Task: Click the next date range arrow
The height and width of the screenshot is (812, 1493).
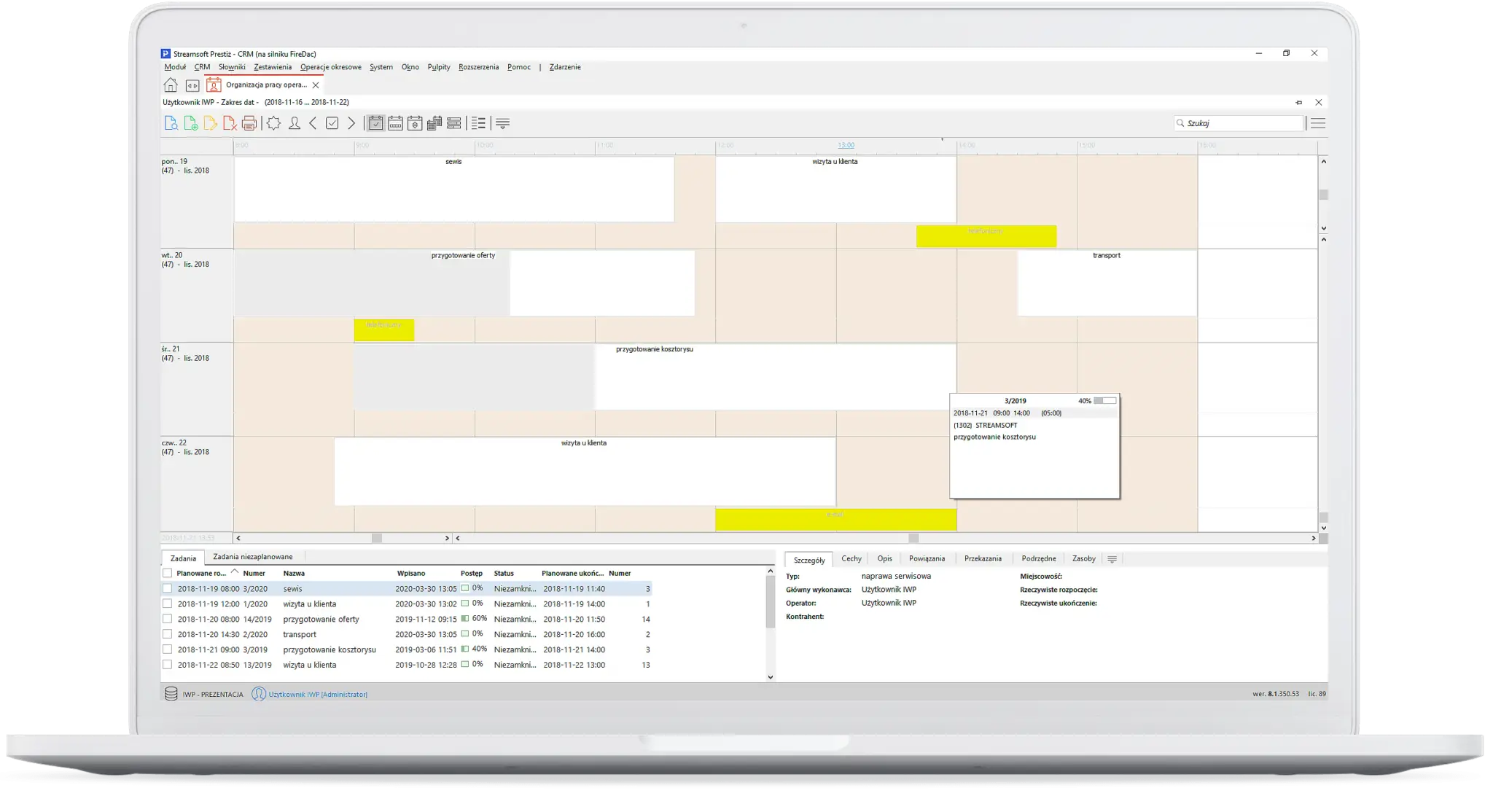Action: [x=351, y=123]
